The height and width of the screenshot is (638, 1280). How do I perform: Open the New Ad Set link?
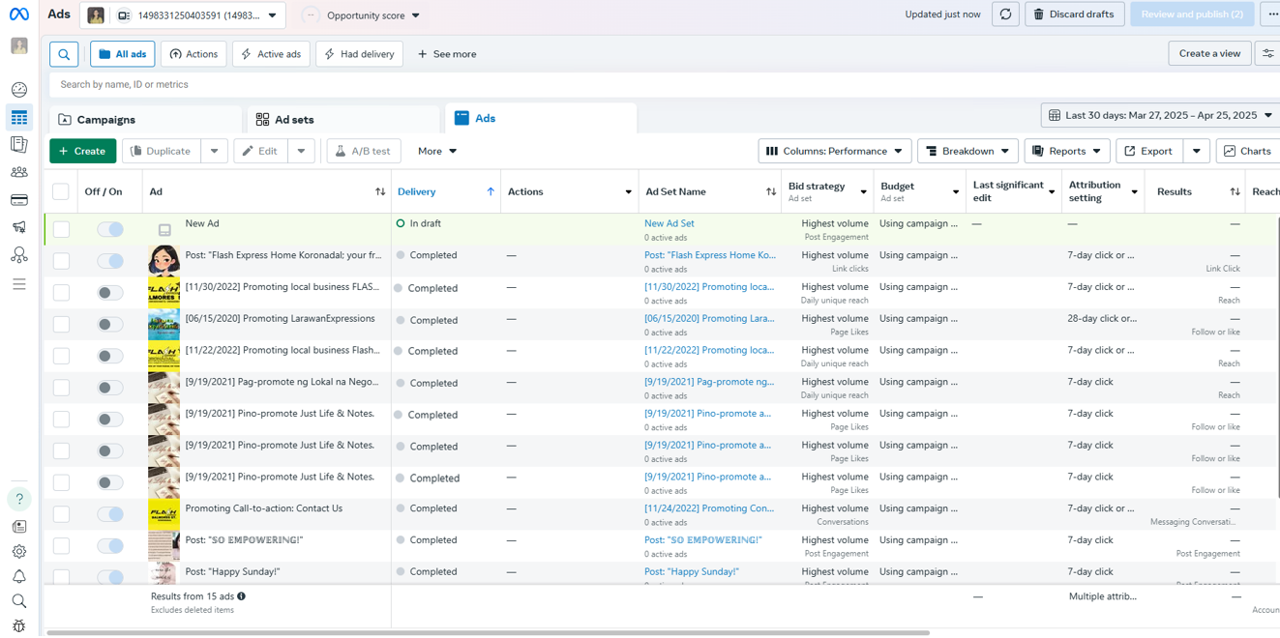click(x=669, y=223)
